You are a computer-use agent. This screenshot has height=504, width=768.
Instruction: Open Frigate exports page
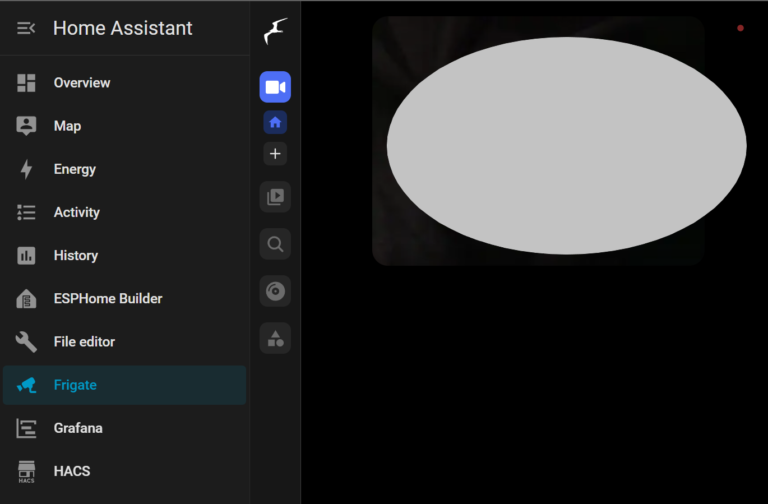[x=275, y=291]
